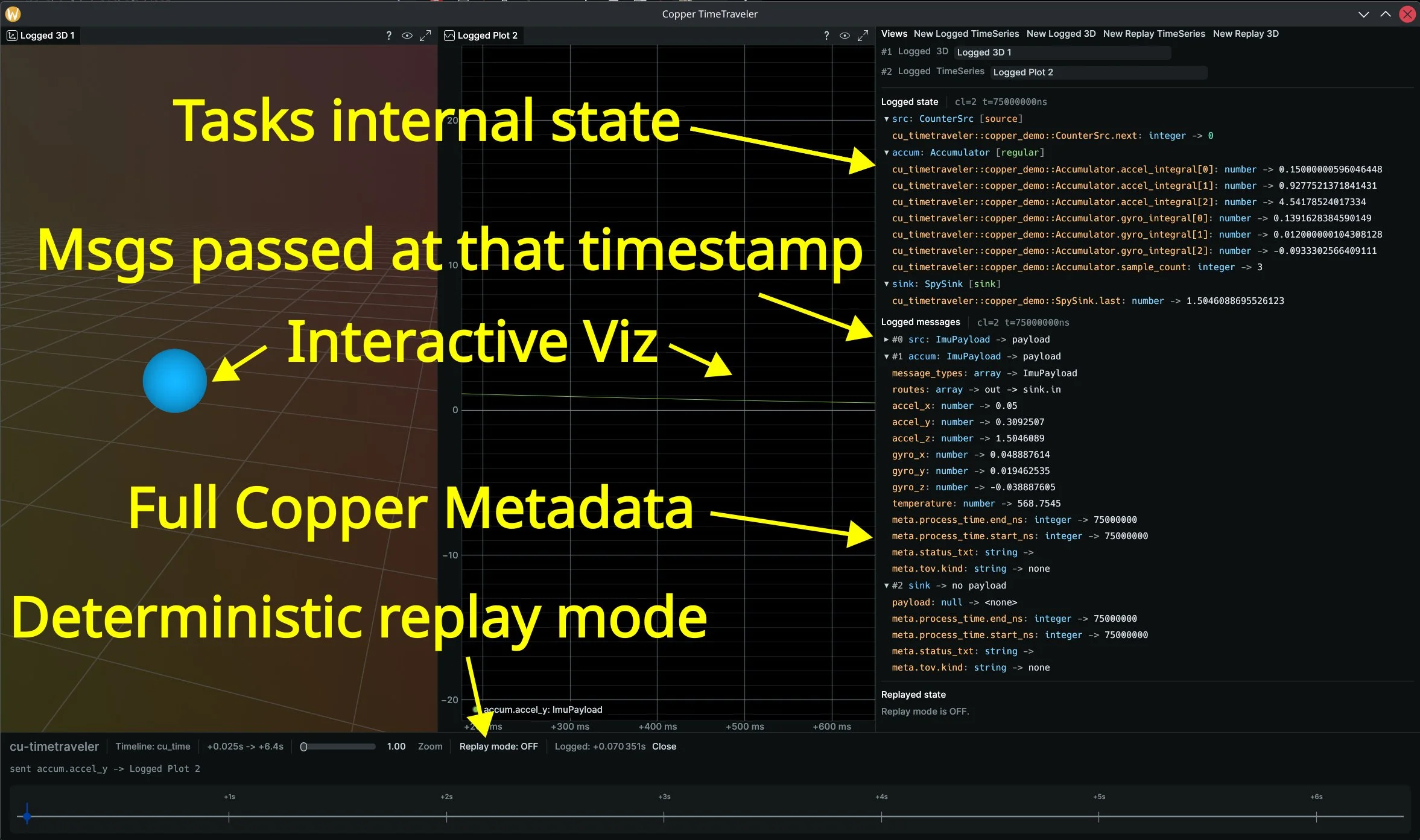
Task: Open the help icon for Logged 3D 1
Action: [x=389, y=36]
